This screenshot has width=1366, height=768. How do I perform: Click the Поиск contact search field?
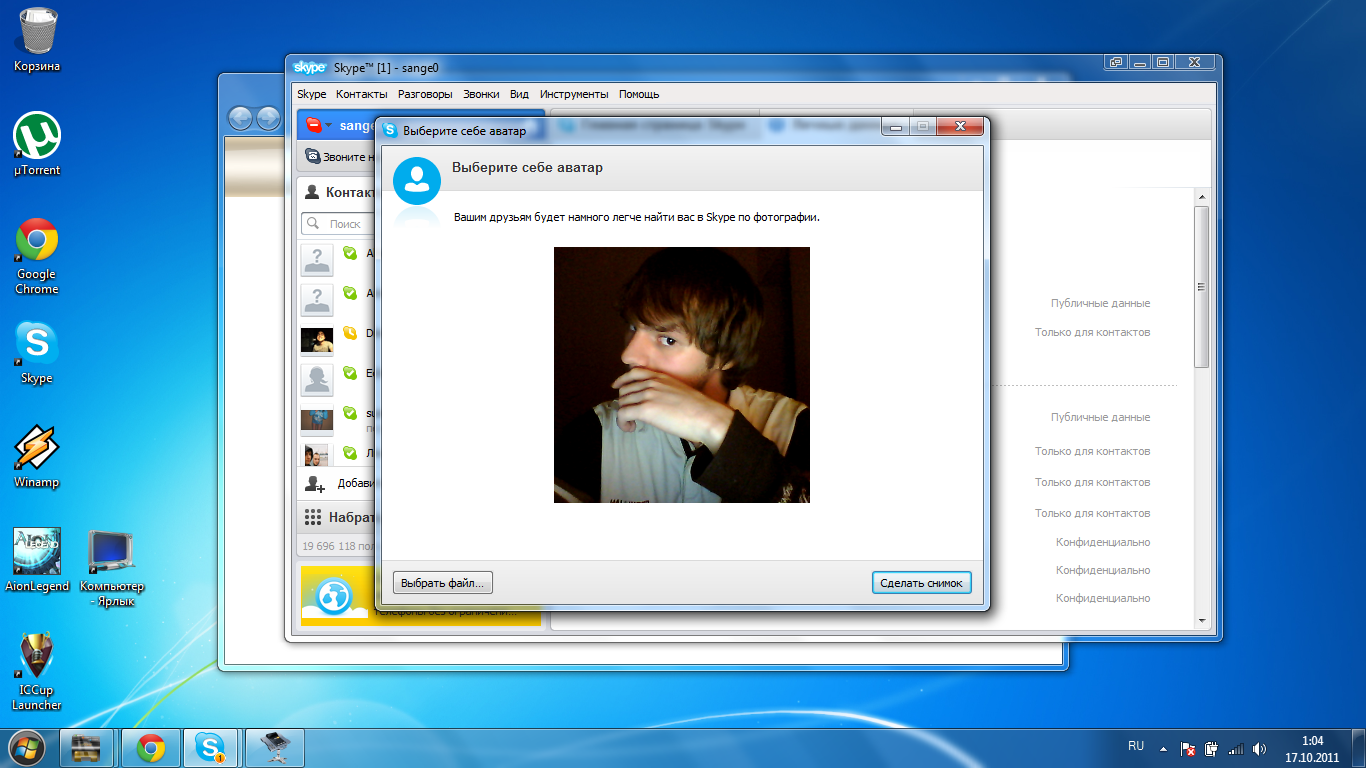pyautogui.click(x=340, y=224)
